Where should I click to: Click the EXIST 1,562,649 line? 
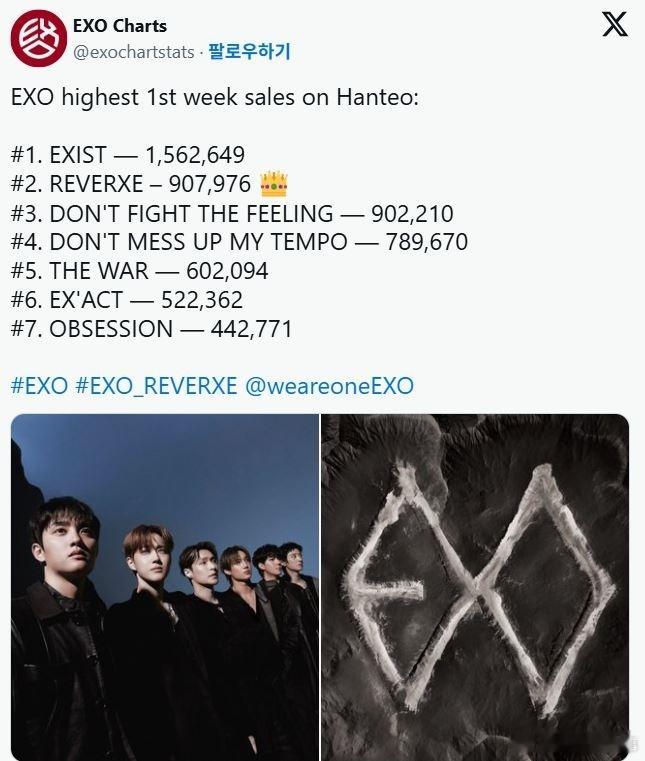pos(128,155)
